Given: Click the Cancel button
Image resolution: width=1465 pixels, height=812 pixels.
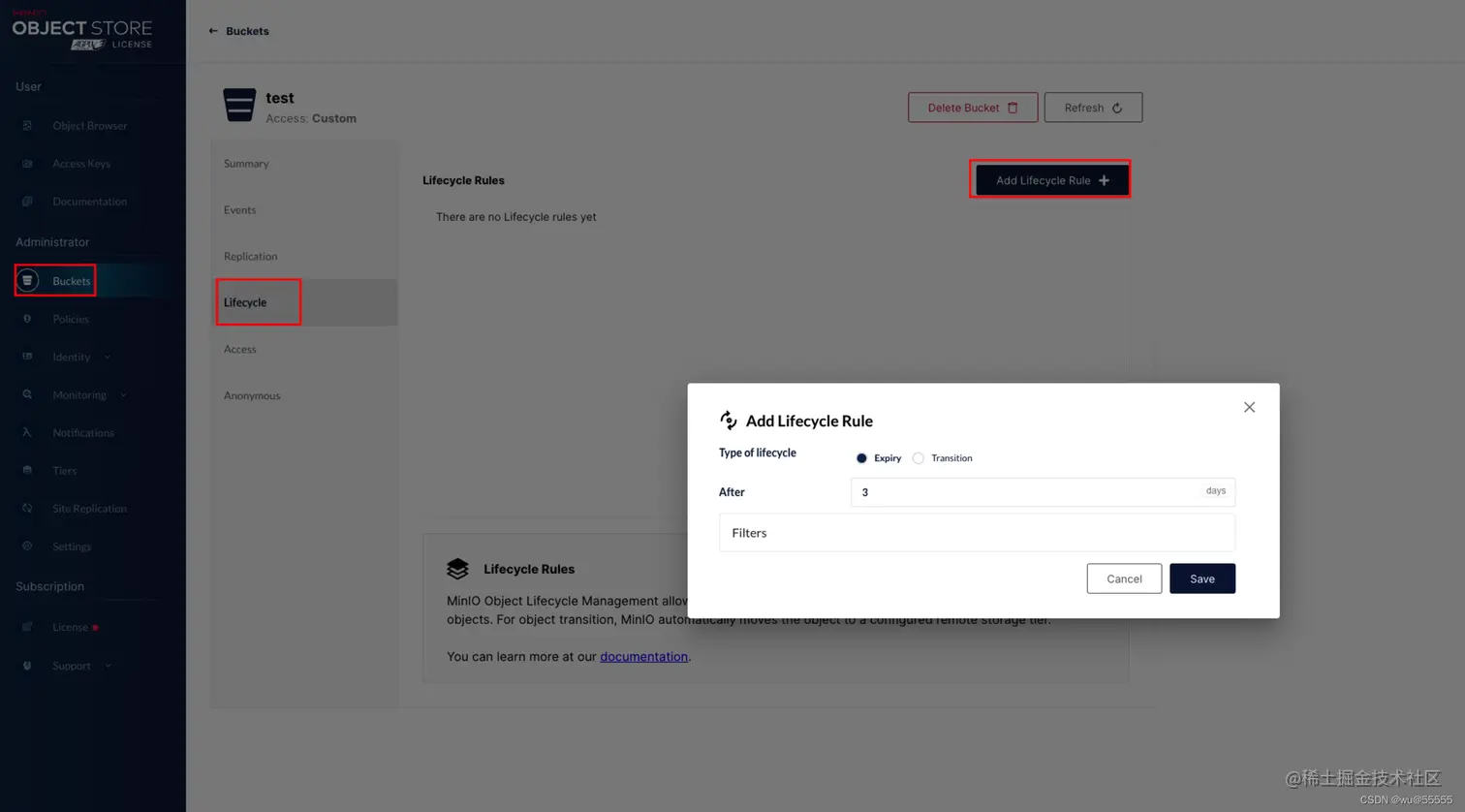Looking at the screenshot, I should tap(1124, 578).
